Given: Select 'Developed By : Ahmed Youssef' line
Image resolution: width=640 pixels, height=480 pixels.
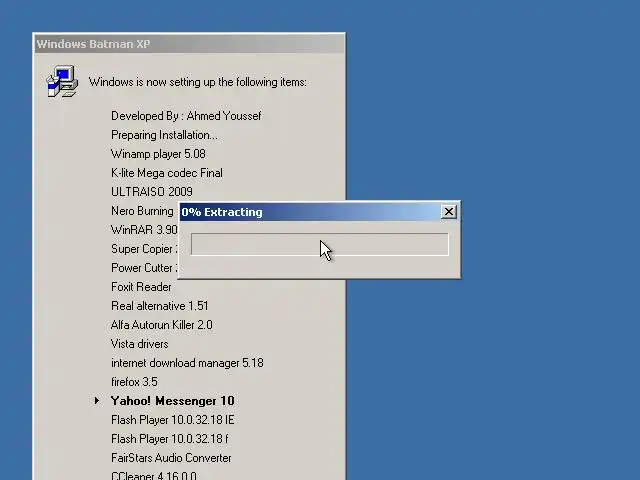Looking at the screenshot, I should pyautogui.click(x=186, y=116).
